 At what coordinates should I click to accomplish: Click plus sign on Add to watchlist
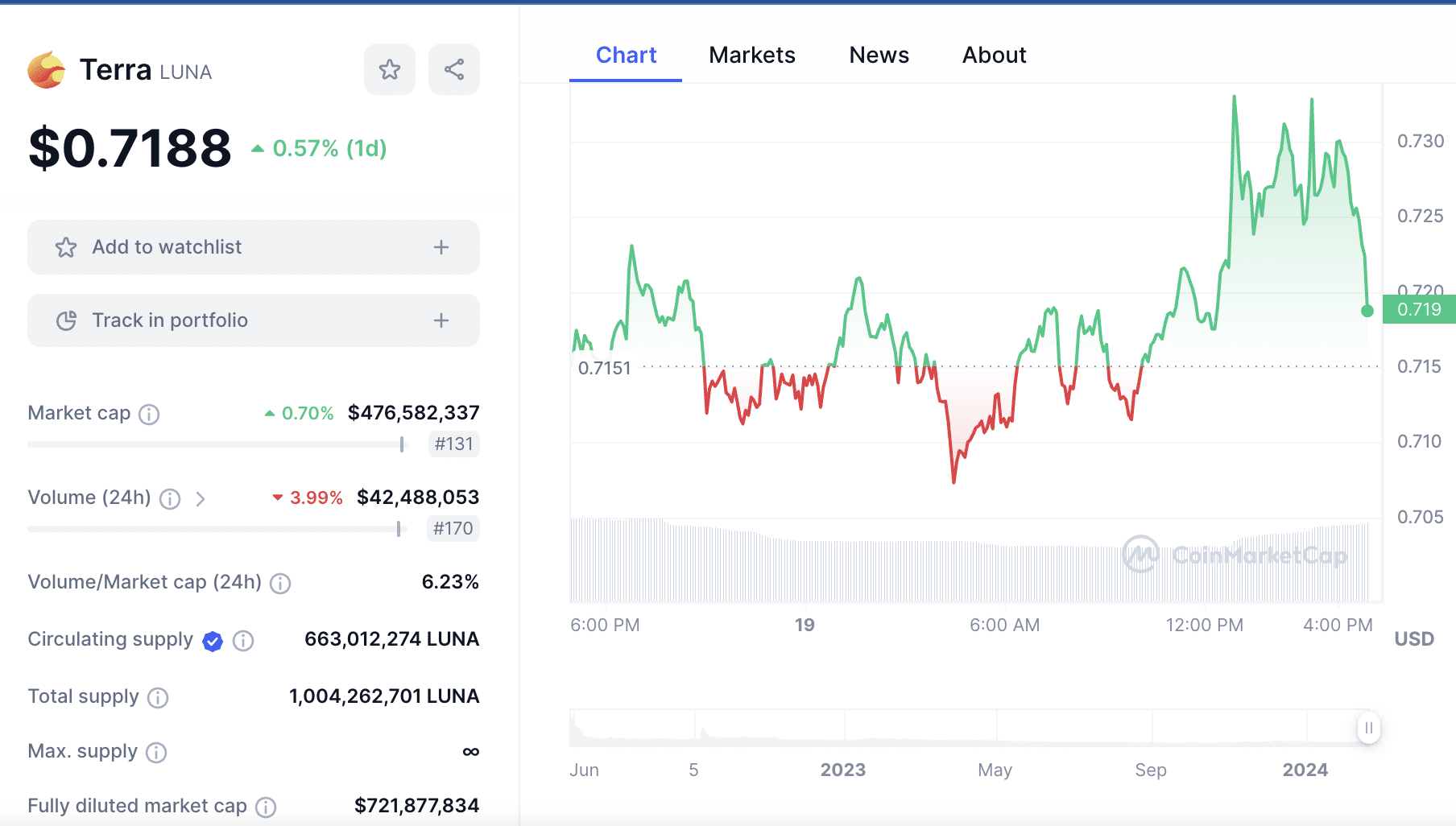click(x=441, y=247)
